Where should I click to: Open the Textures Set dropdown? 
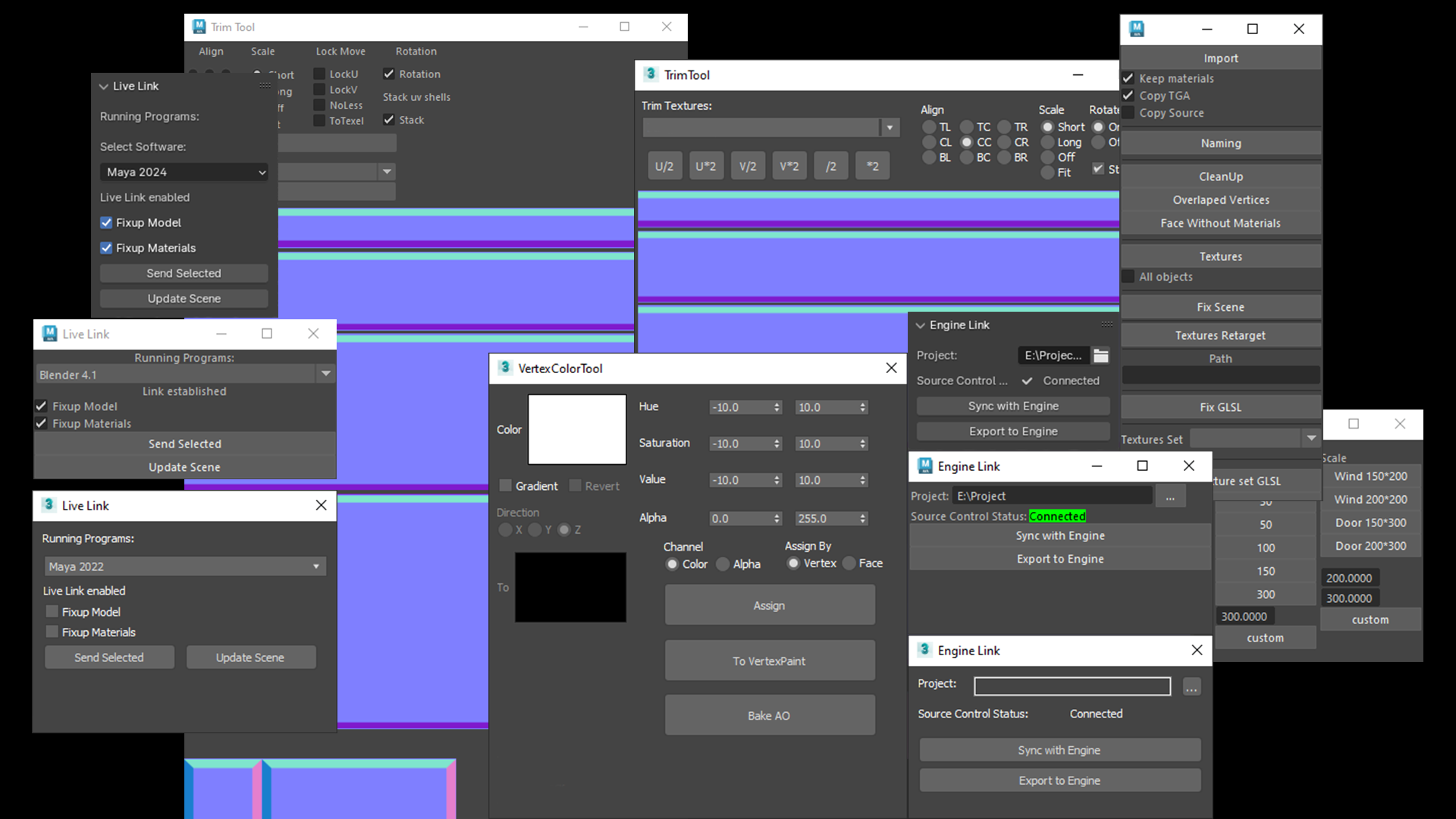[1311, 438]
